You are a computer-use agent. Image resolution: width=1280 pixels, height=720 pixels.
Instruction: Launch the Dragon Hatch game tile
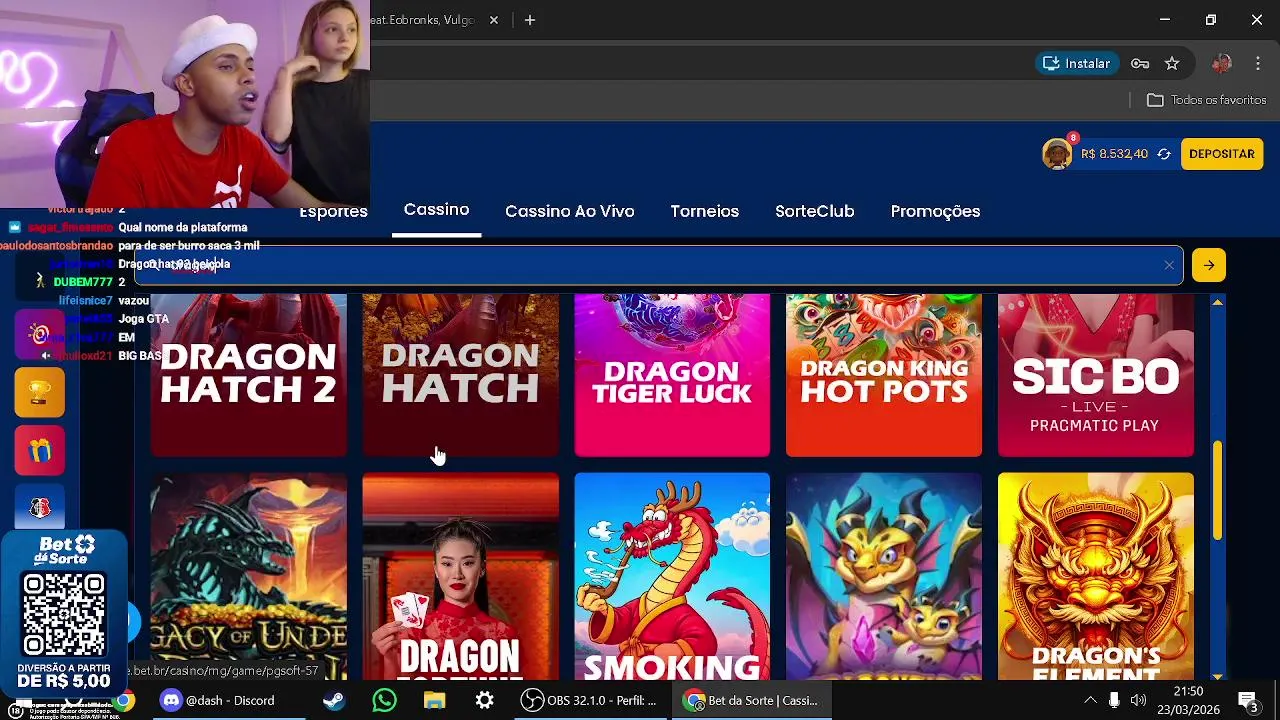click(461, 375)
